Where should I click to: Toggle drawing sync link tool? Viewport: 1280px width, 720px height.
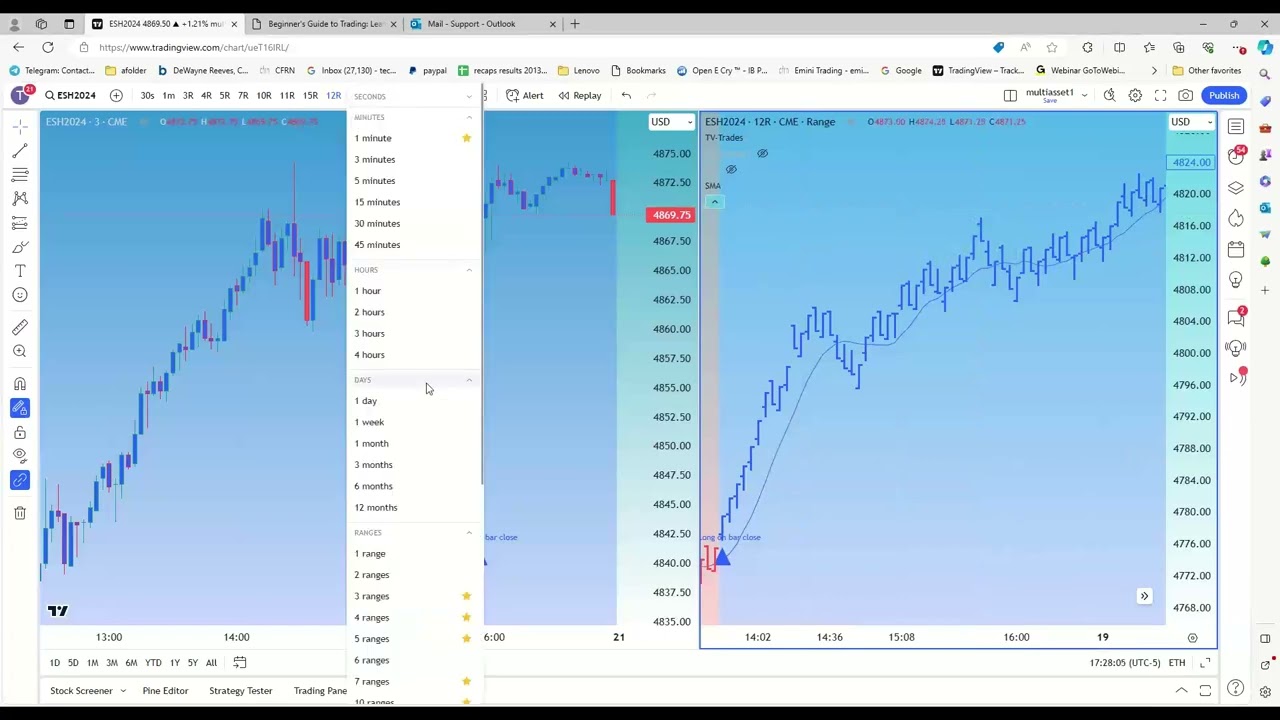tap(20, 481)
